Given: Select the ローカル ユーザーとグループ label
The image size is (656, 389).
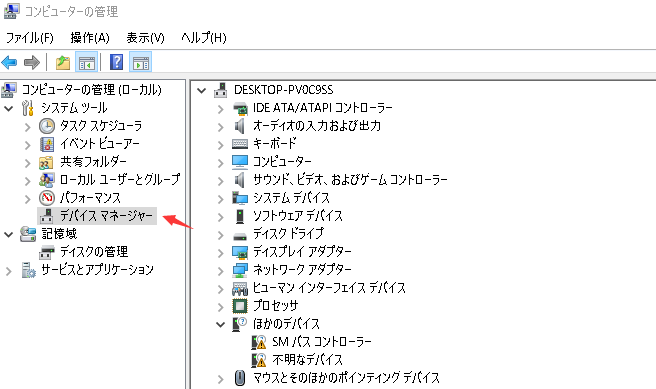Looking at the screenshot, I should (120, 180).
